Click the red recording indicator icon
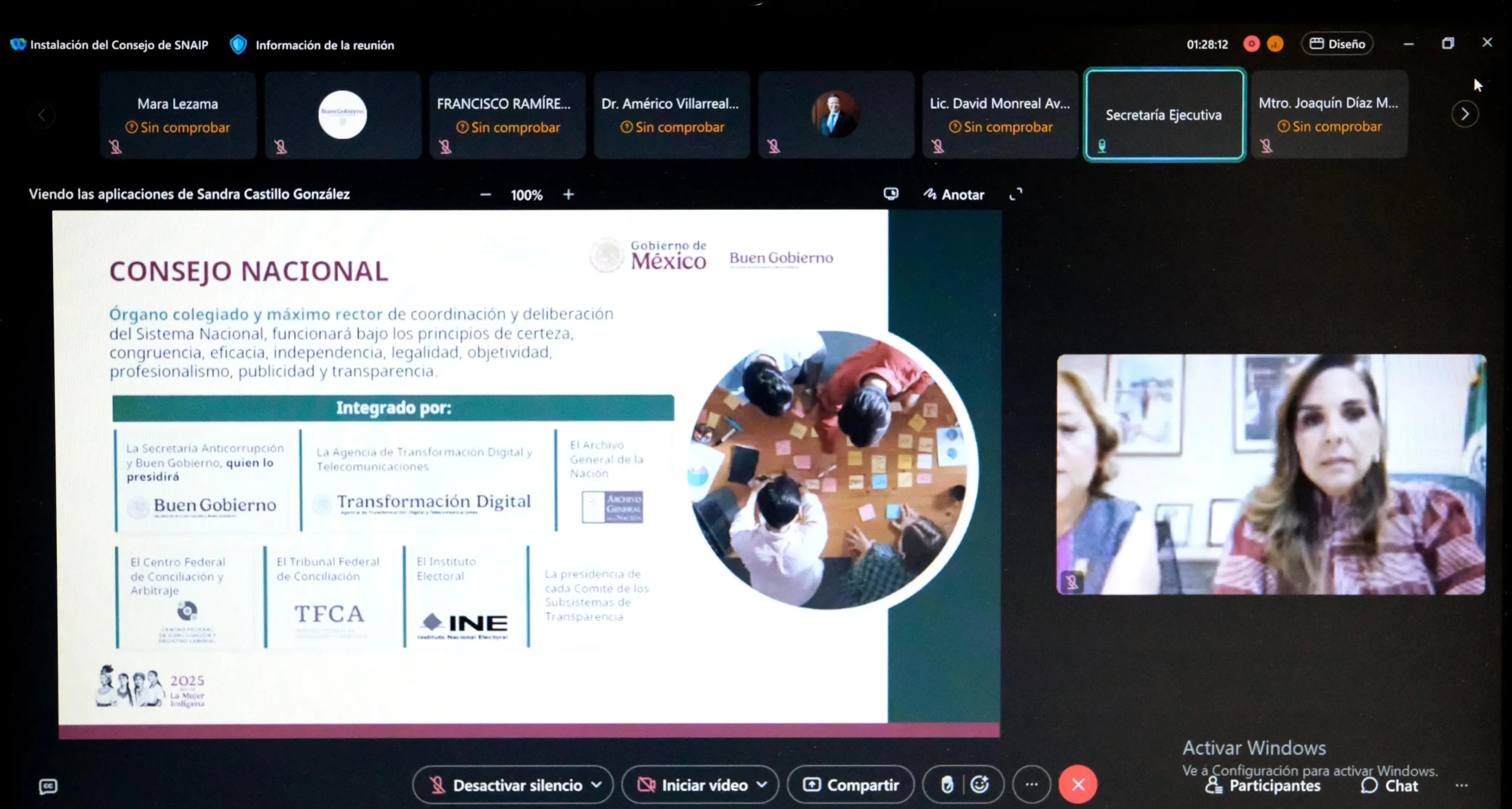This screenshot has height=809, width=1512. click(x=1252, y=44)
